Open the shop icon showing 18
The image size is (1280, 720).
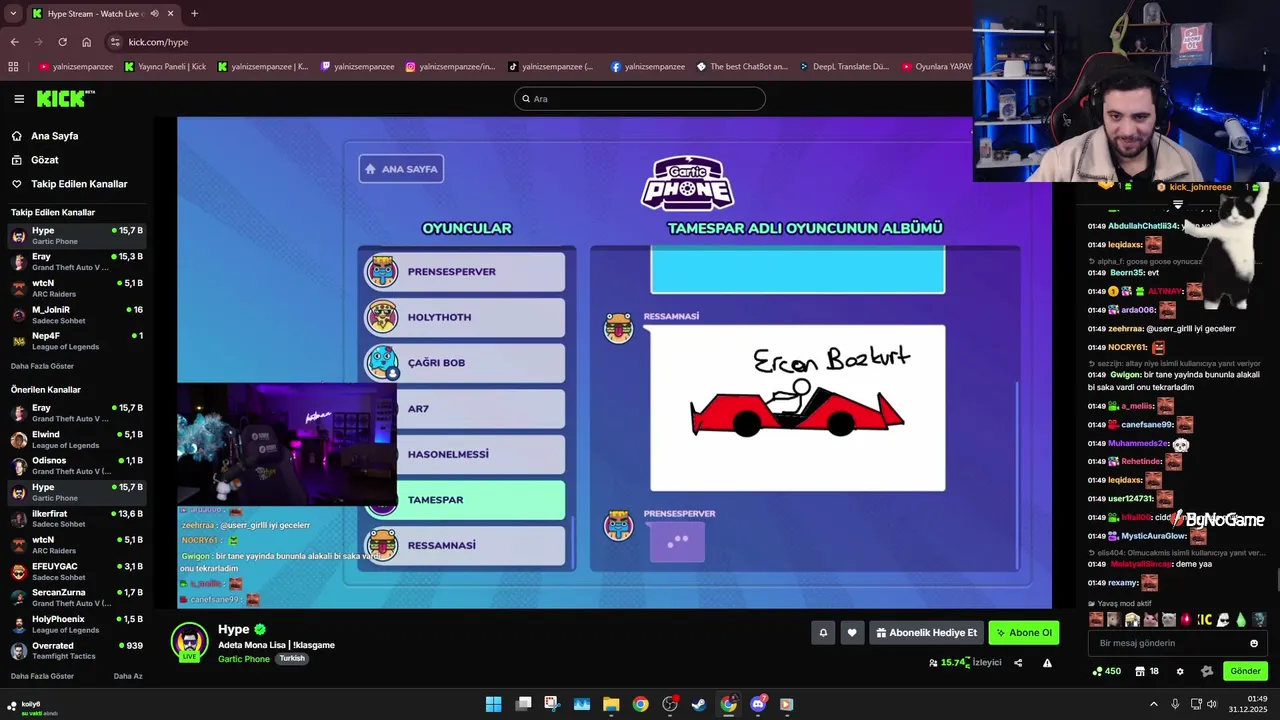point(1148,671)
